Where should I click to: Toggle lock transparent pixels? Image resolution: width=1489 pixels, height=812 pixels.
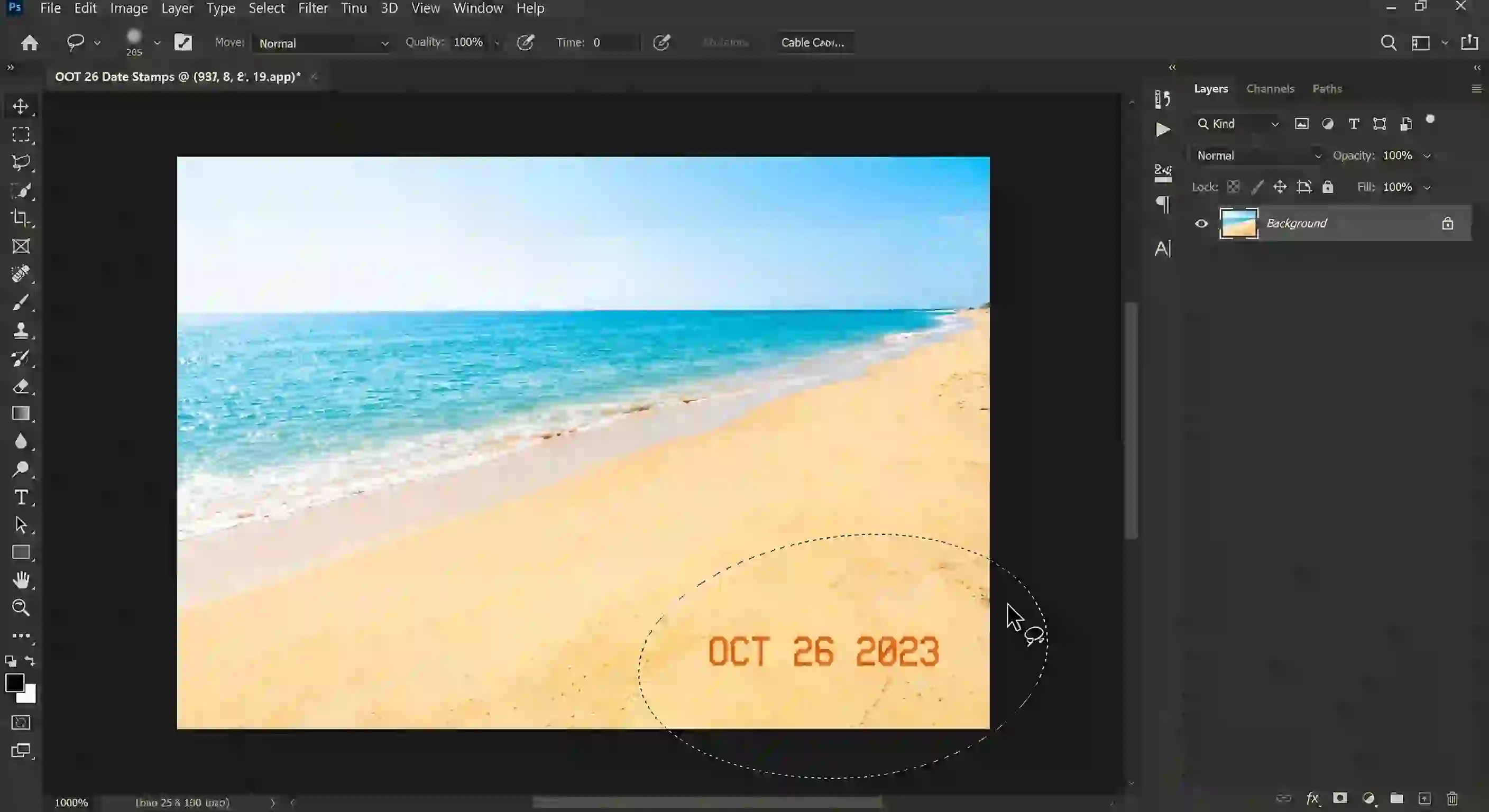pyautogui.click(x=1234, y=187)
